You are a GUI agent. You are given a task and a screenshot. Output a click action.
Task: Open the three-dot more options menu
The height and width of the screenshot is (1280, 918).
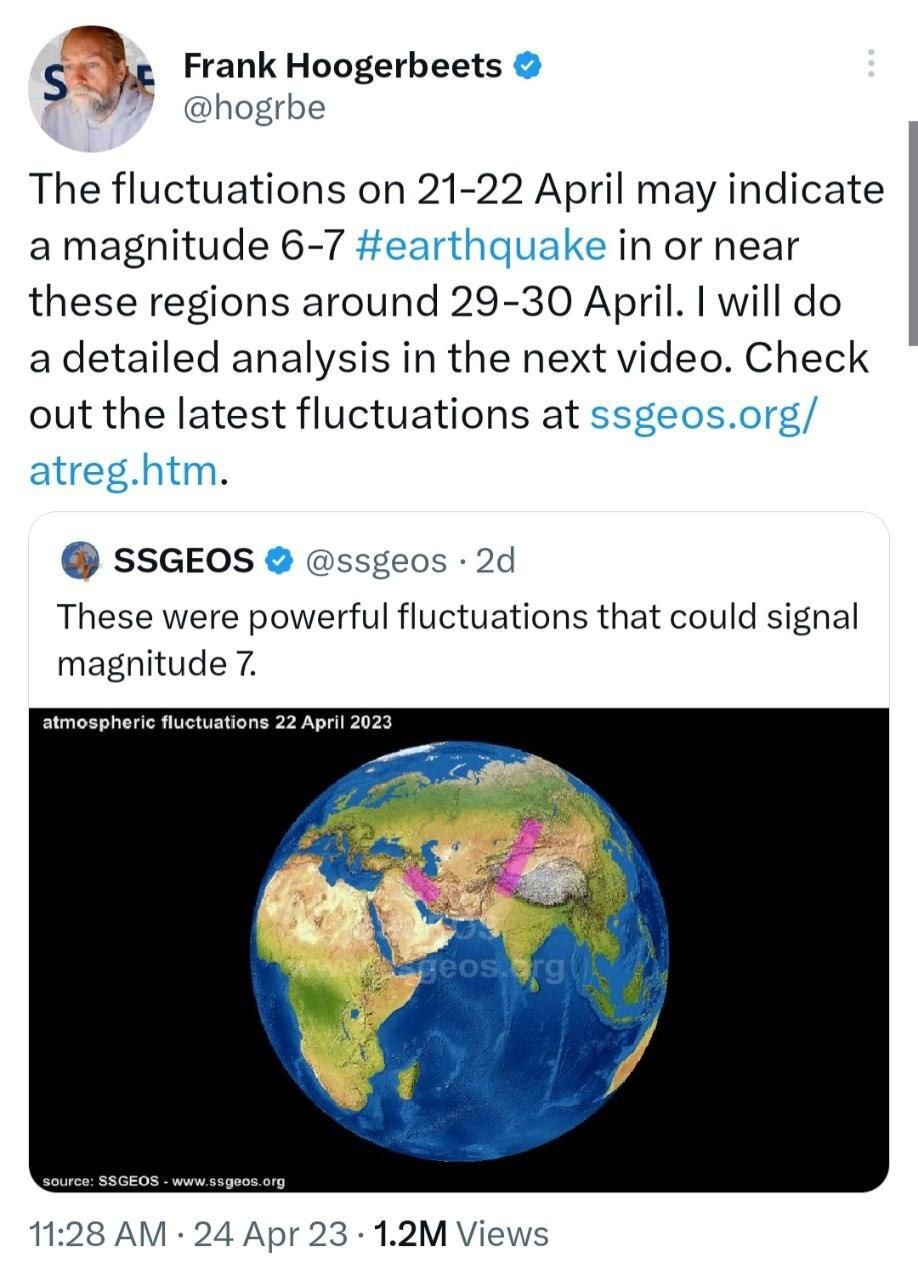point(871,64)
